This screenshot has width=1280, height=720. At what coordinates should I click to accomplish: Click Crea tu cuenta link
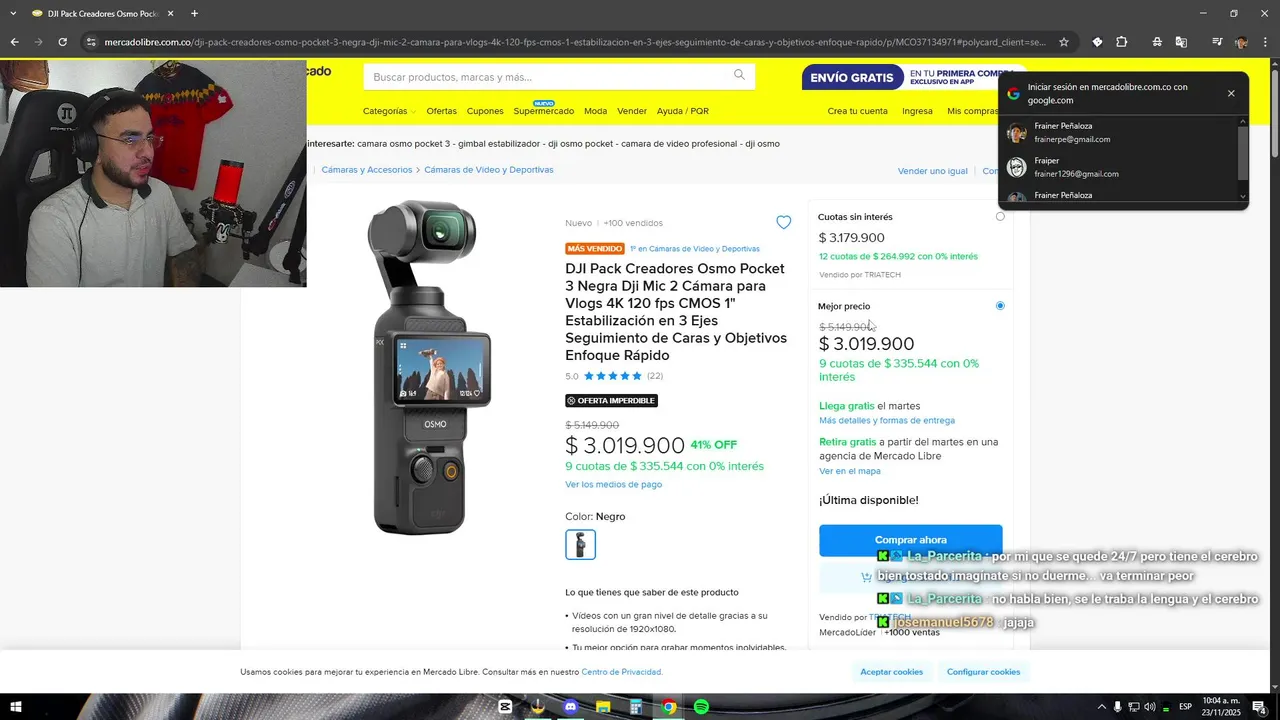point(857,111)
